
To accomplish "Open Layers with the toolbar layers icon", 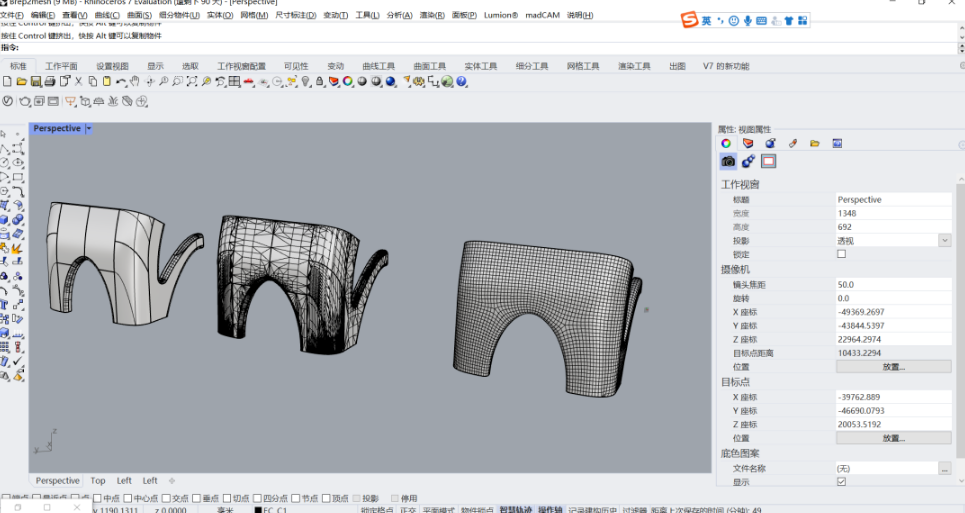I will (x=334, y=81).
